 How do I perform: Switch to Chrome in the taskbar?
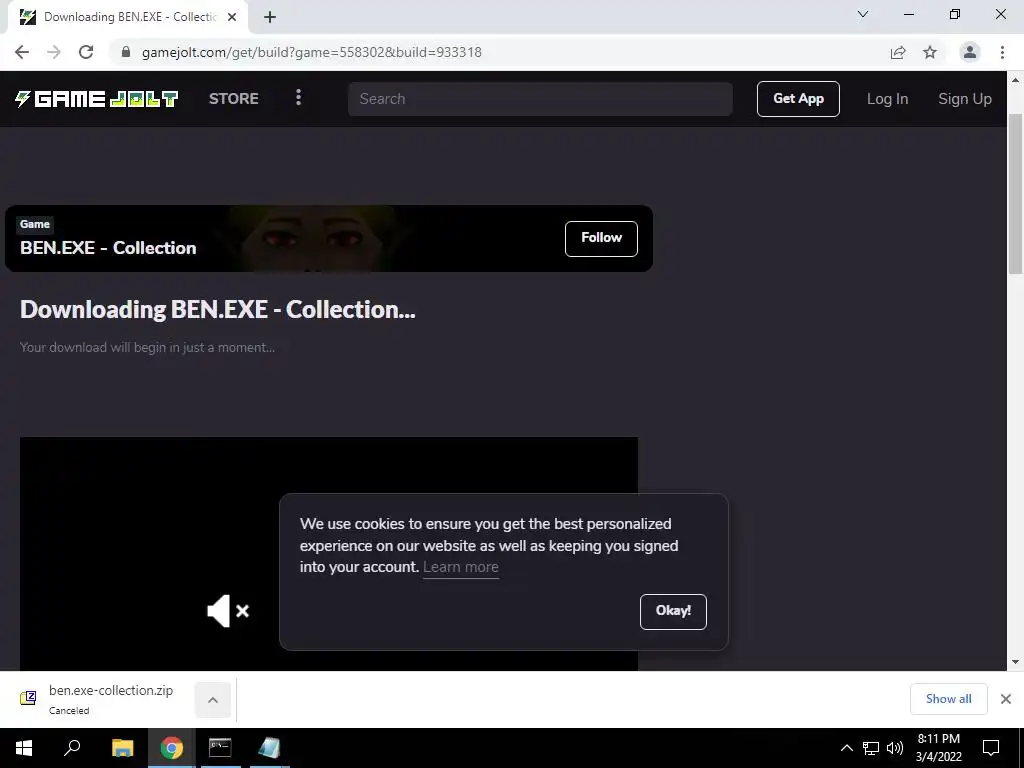click(x=172, y=748)
